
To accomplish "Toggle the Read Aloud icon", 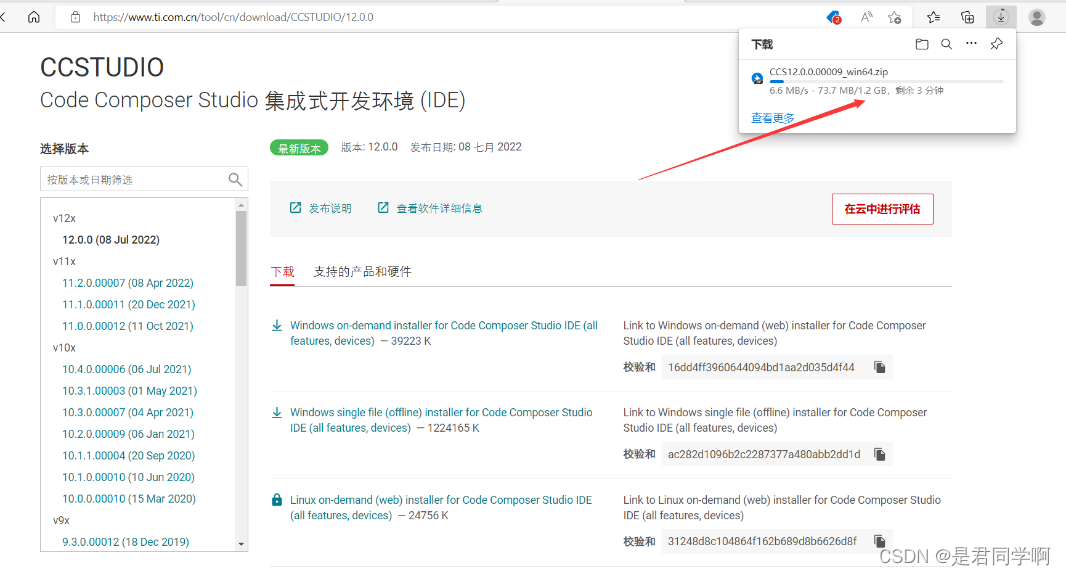I will point(865,17).
